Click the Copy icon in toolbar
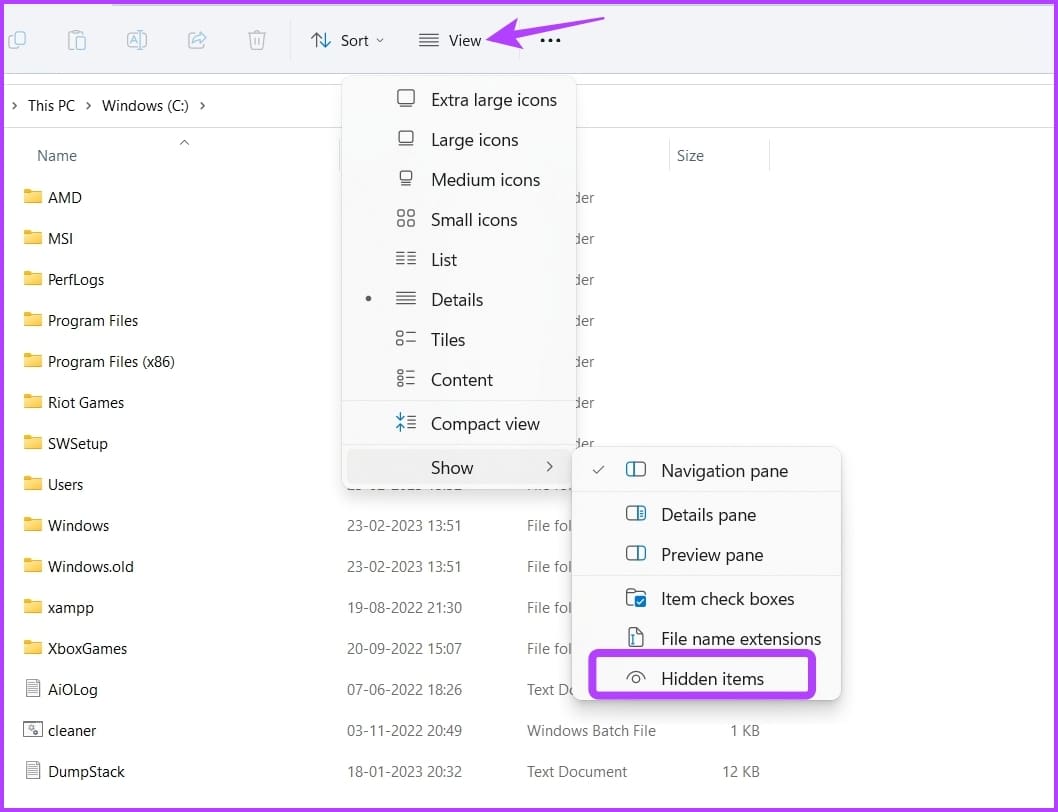1058x812 pixels. point(17,40)
